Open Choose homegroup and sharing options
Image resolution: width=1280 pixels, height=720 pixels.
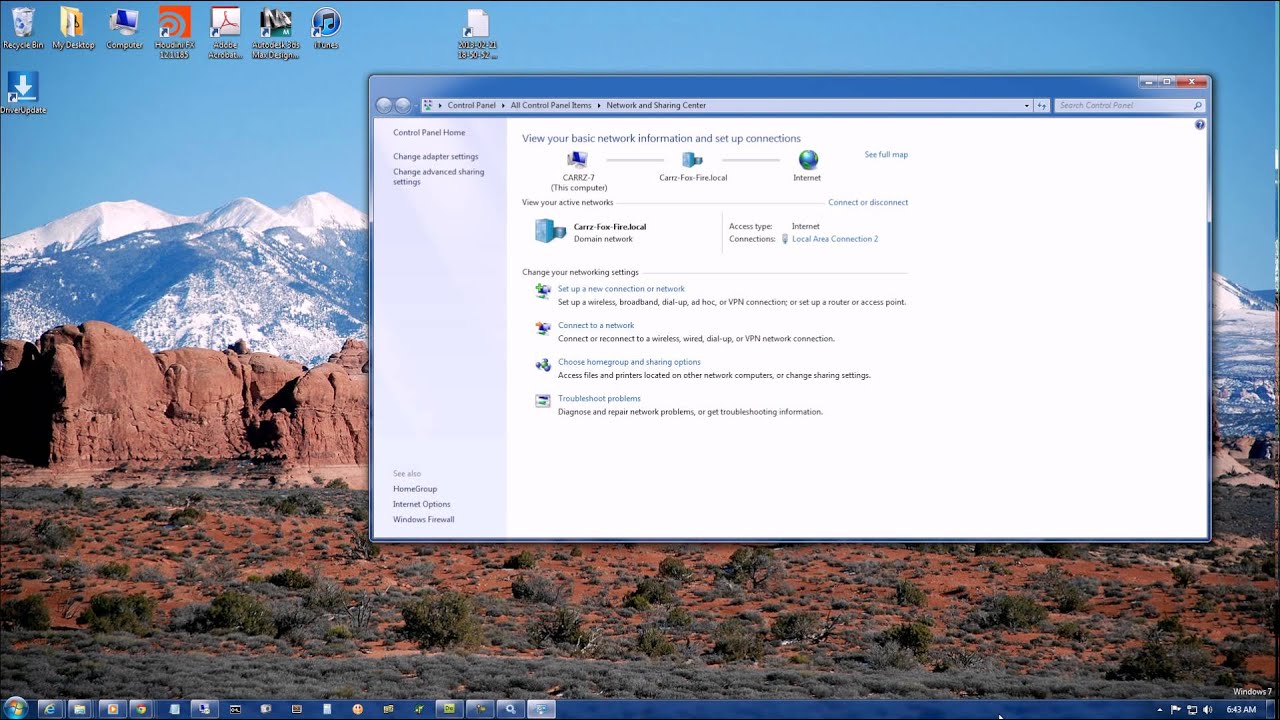(629, 362)
